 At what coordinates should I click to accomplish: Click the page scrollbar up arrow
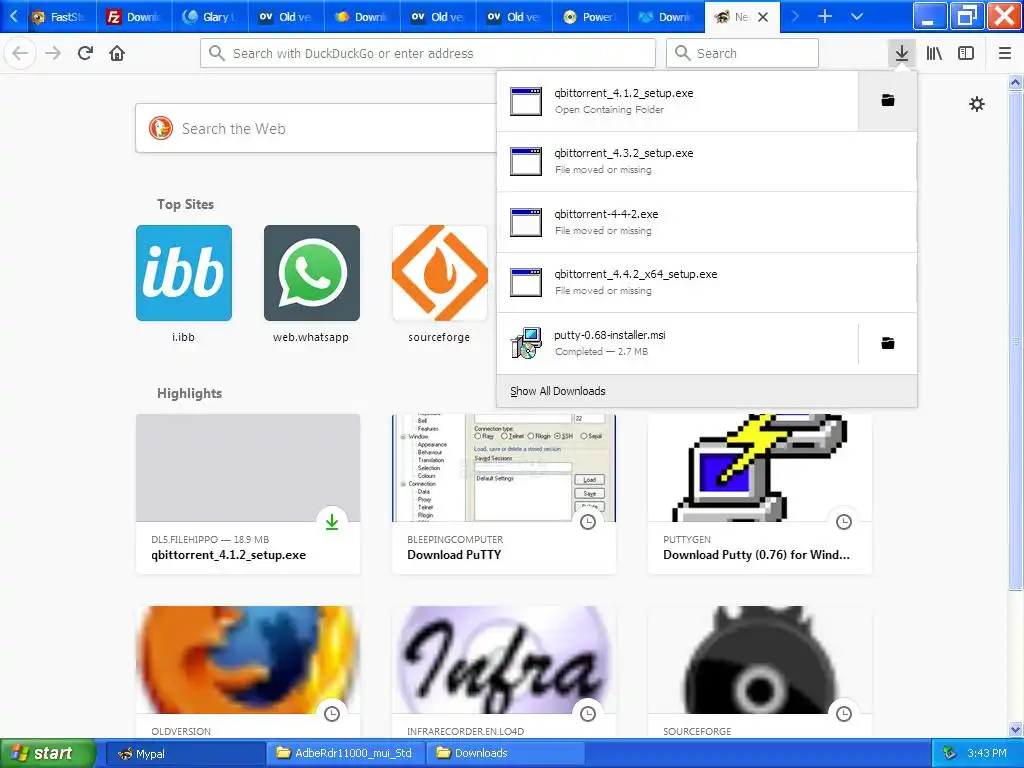click(x=1015, y=82)
